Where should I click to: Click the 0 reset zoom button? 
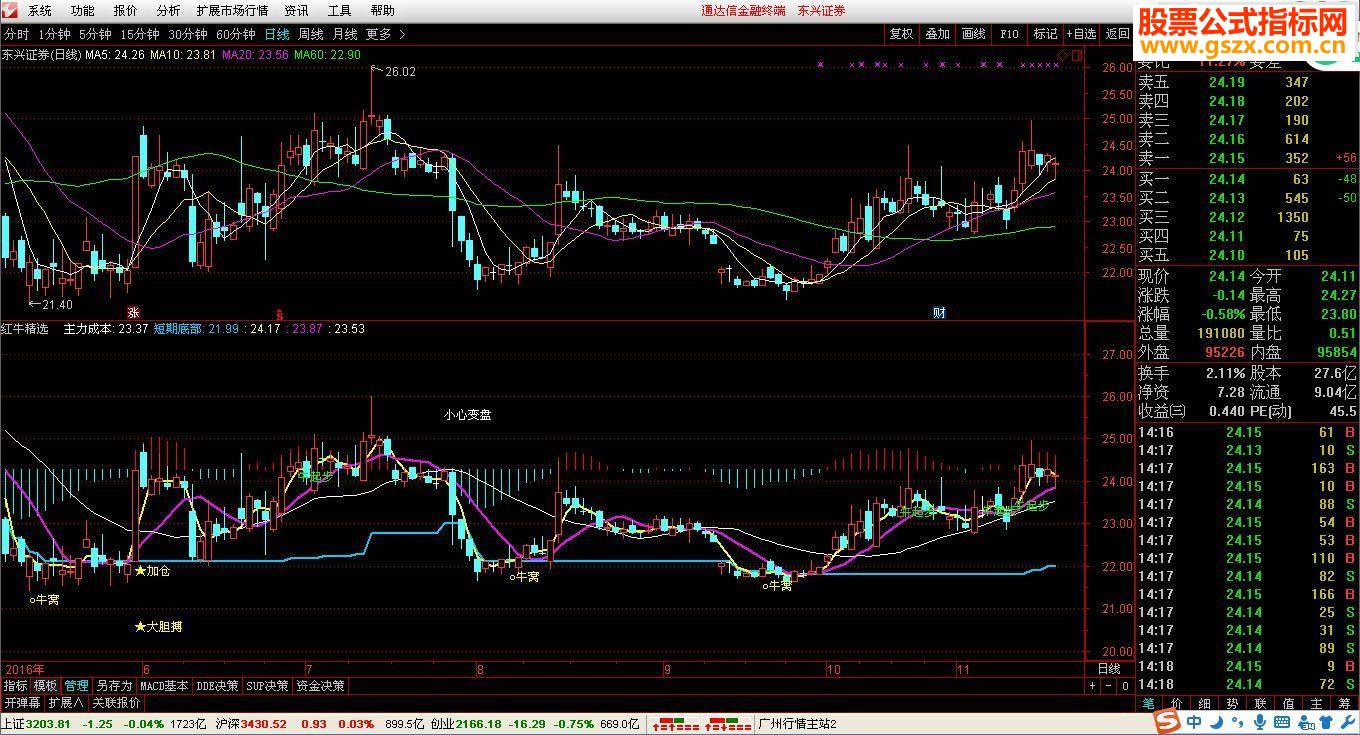coord(1125,686)
